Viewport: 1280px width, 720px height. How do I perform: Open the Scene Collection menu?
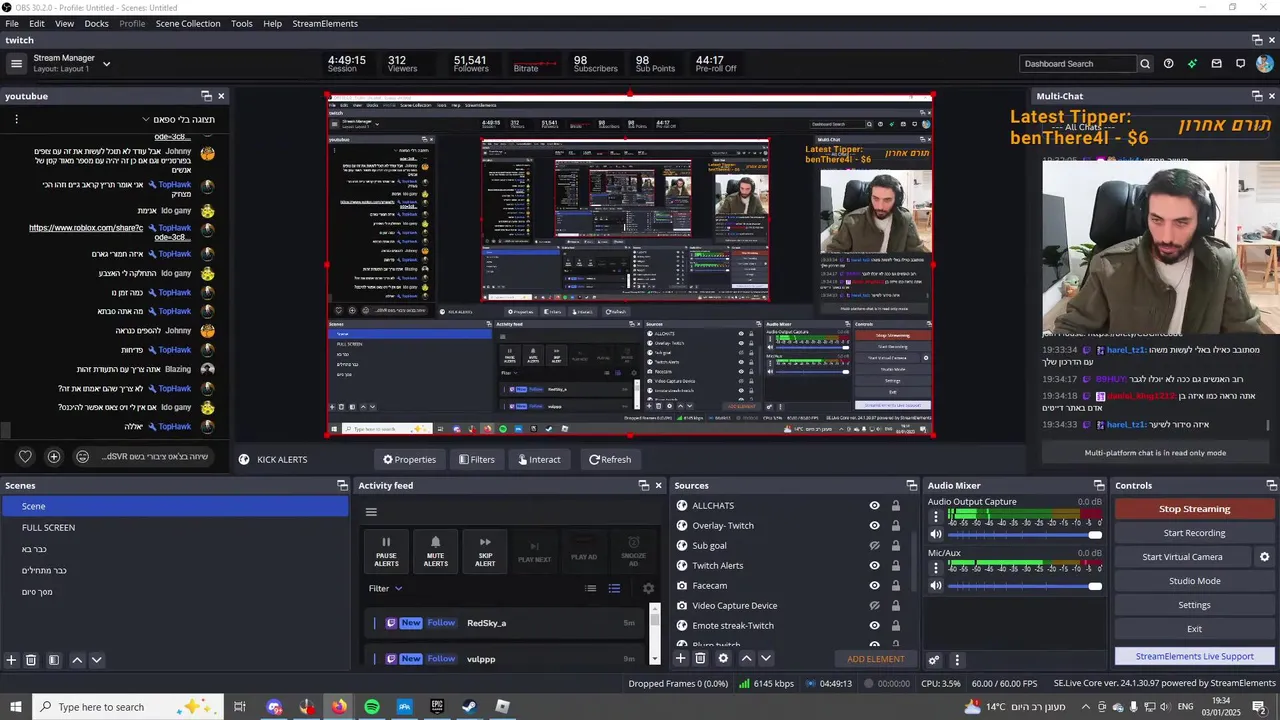(x=188, y=23)
